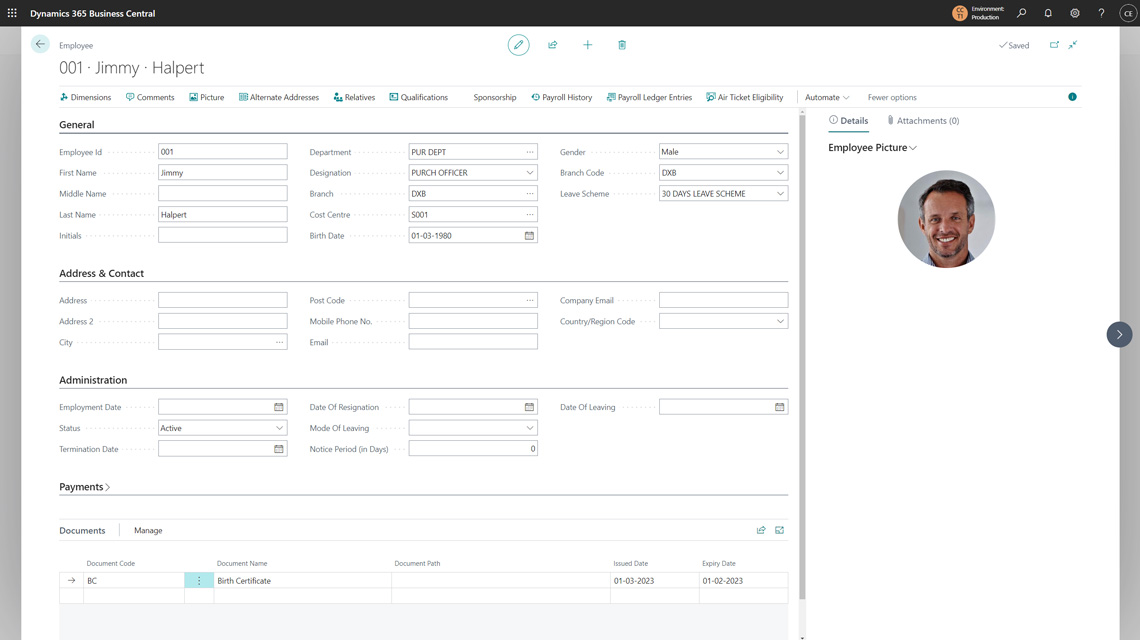Open Birth Date calendar picker
1140x640 pixels.
coord(529,236)
